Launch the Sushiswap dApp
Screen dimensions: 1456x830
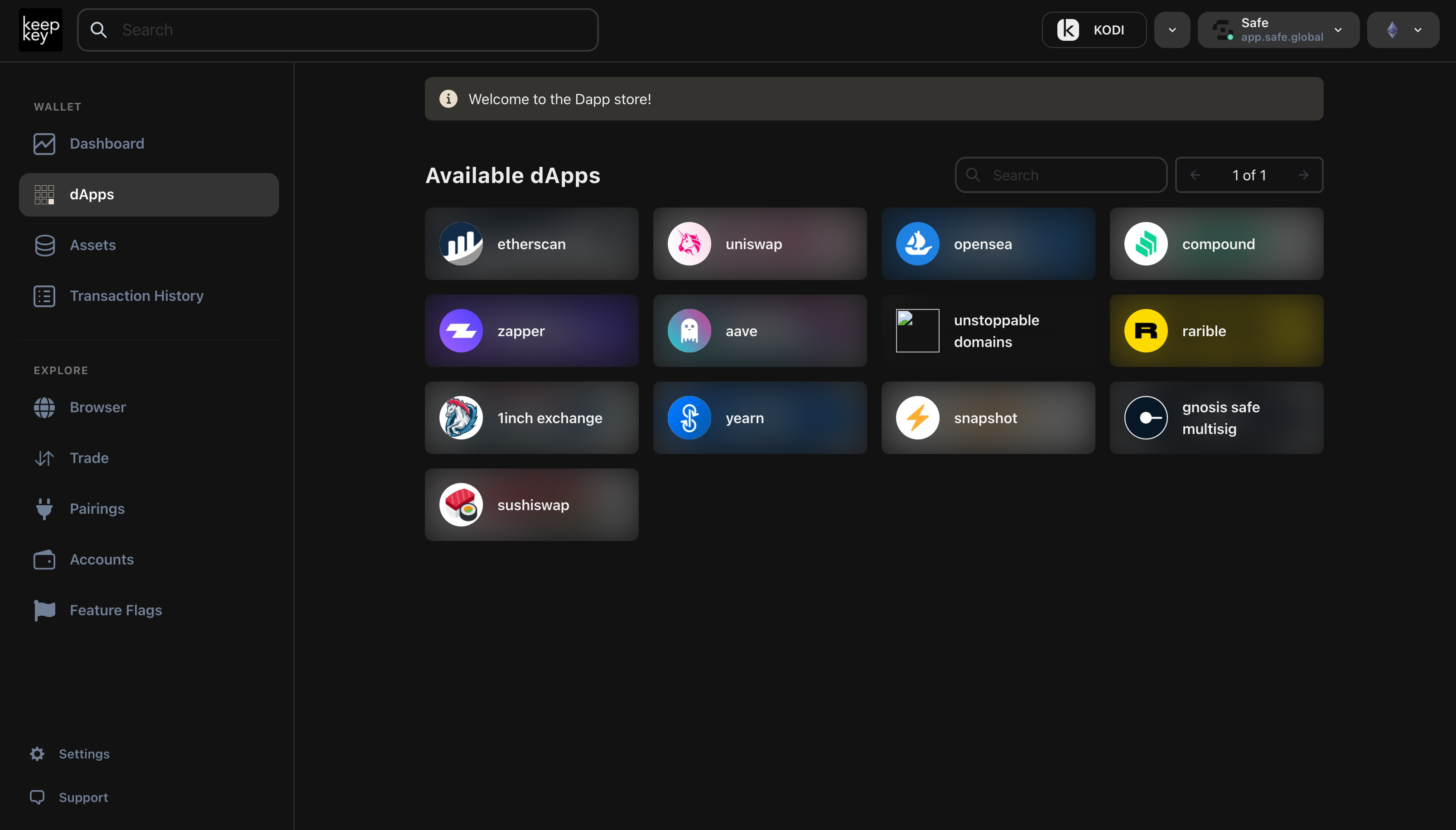(x=531, y=504)
